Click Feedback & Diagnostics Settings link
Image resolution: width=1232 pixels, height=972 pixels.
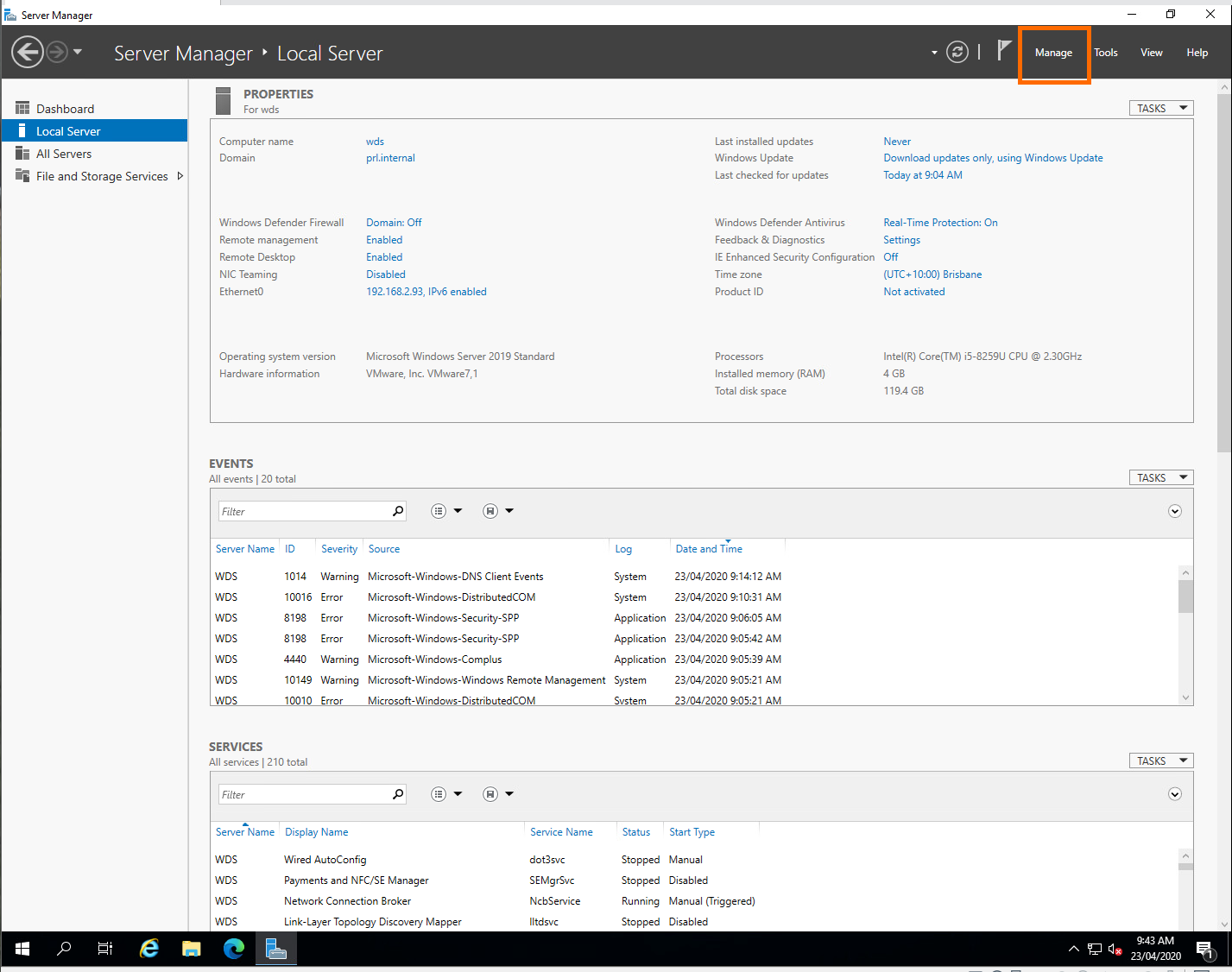tap(901, 240)
